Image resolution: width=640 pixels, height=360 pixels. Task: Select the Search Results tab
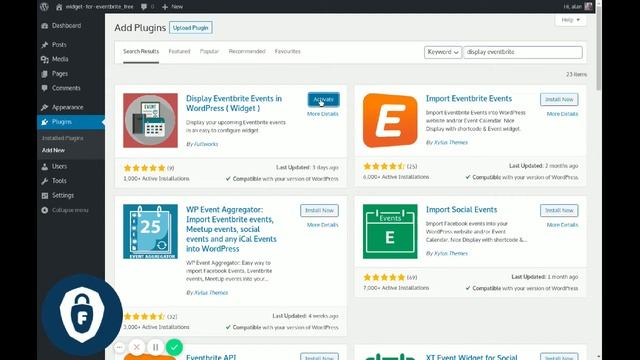141,51
